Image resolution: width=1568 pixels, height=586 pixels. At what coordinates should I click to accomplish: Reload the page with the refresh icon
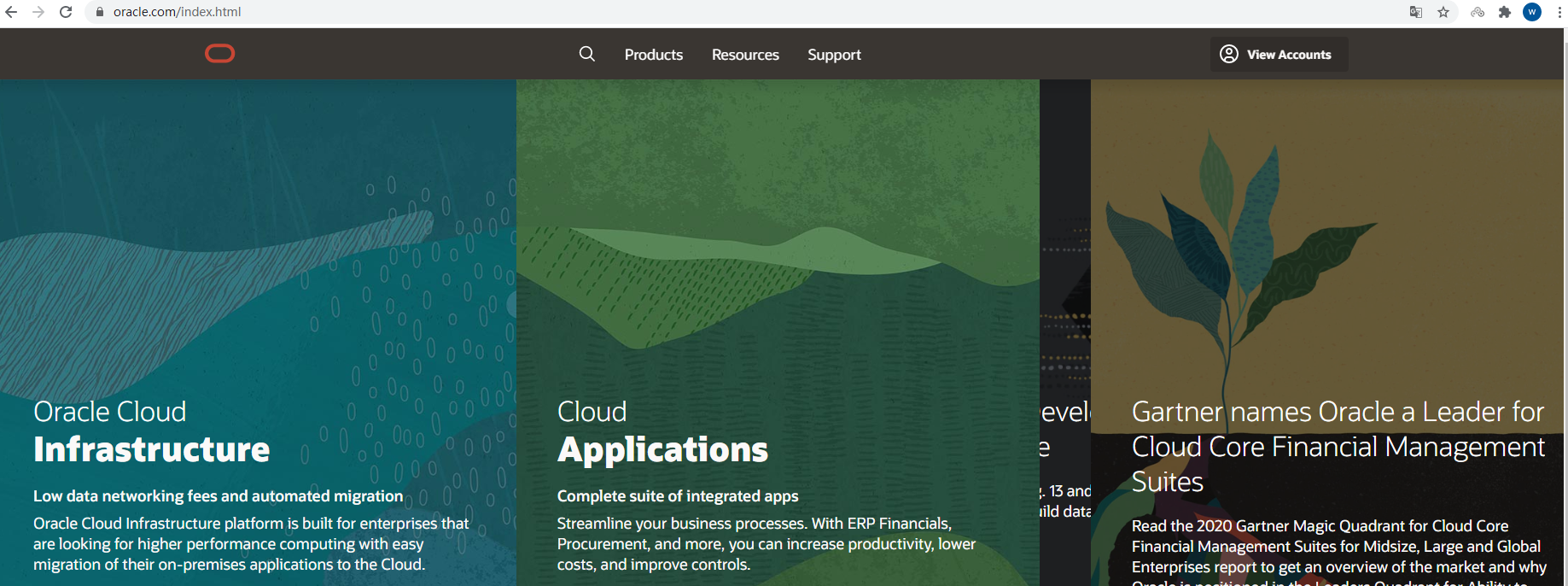click(x=66, y=12)
